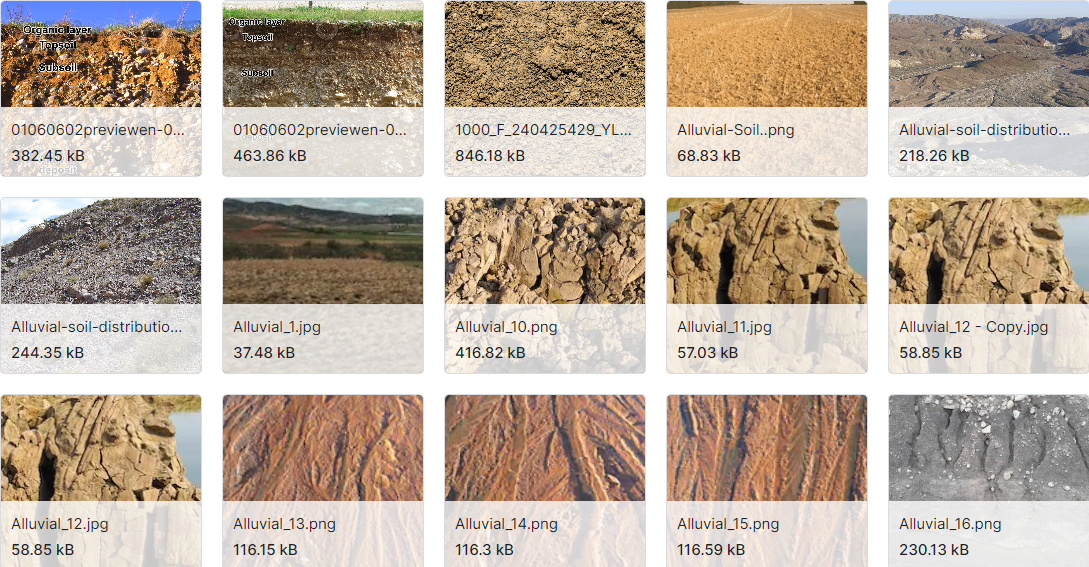The height and width of the screenshot is (567, 1089).
Task: Select Alluvial_12 - Copy.jpg thumbnail
Action: [x=989, y=286]
